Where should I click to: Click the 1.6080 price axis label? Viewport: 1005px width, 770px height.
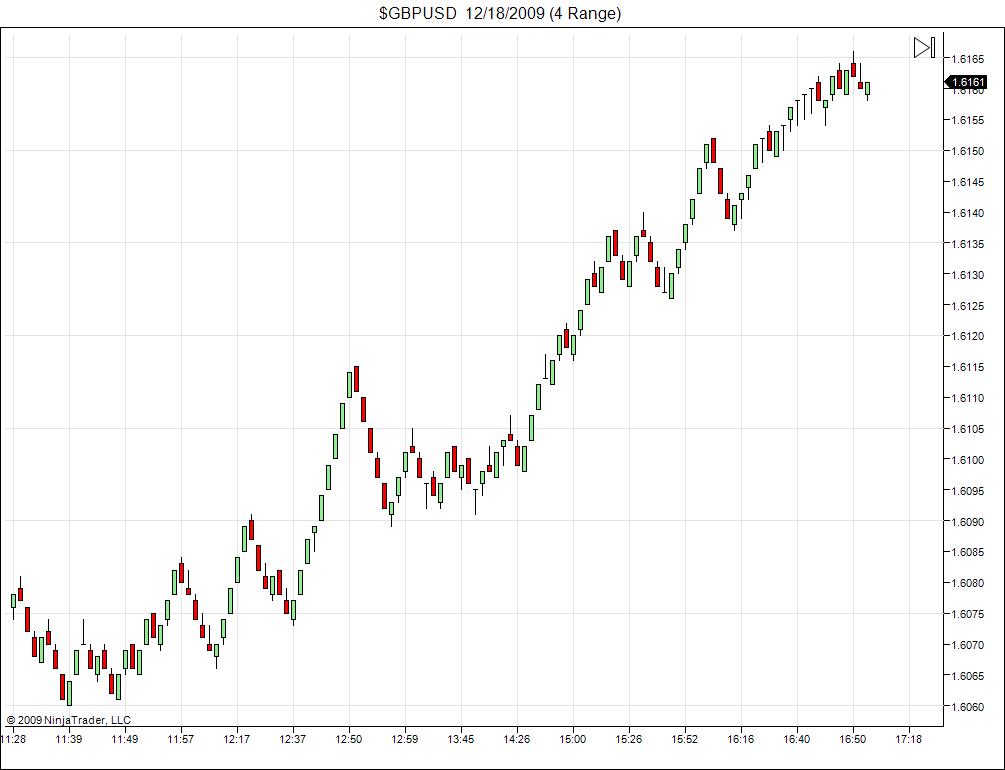tap(967, 583)
